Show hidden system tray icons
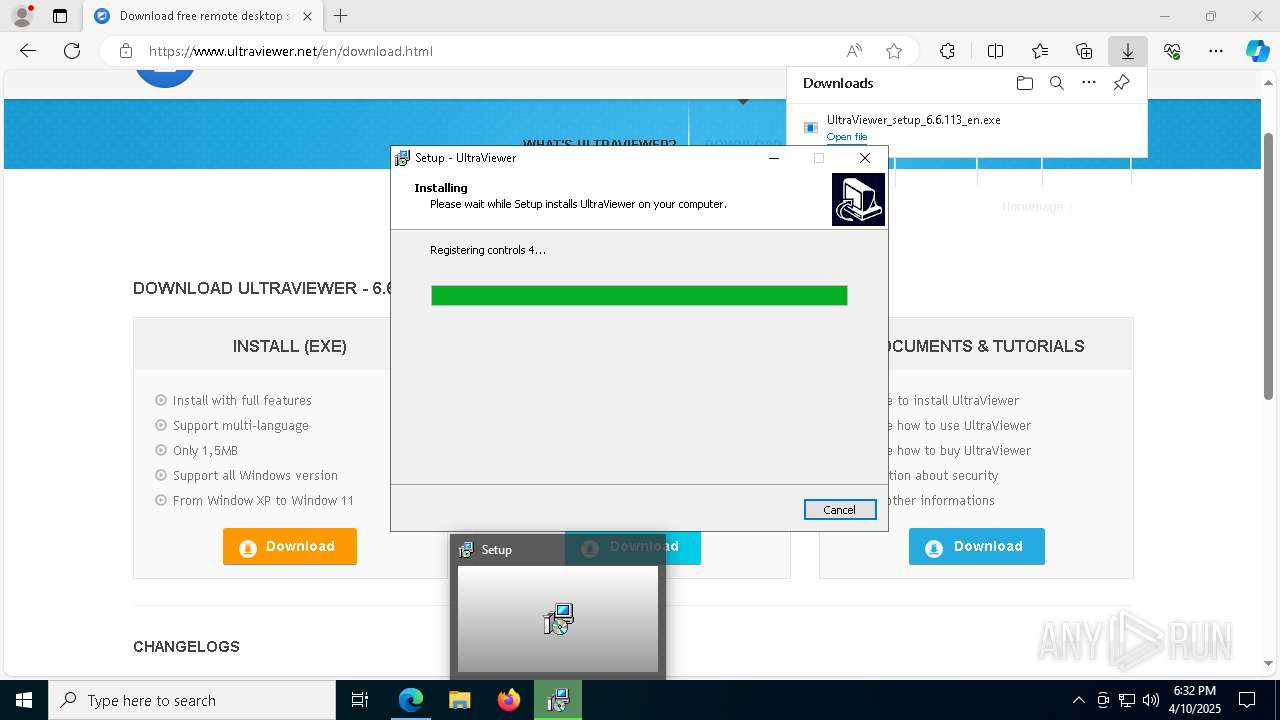The width and height of the screenshot is (1280, 720). click(1078, 700)
